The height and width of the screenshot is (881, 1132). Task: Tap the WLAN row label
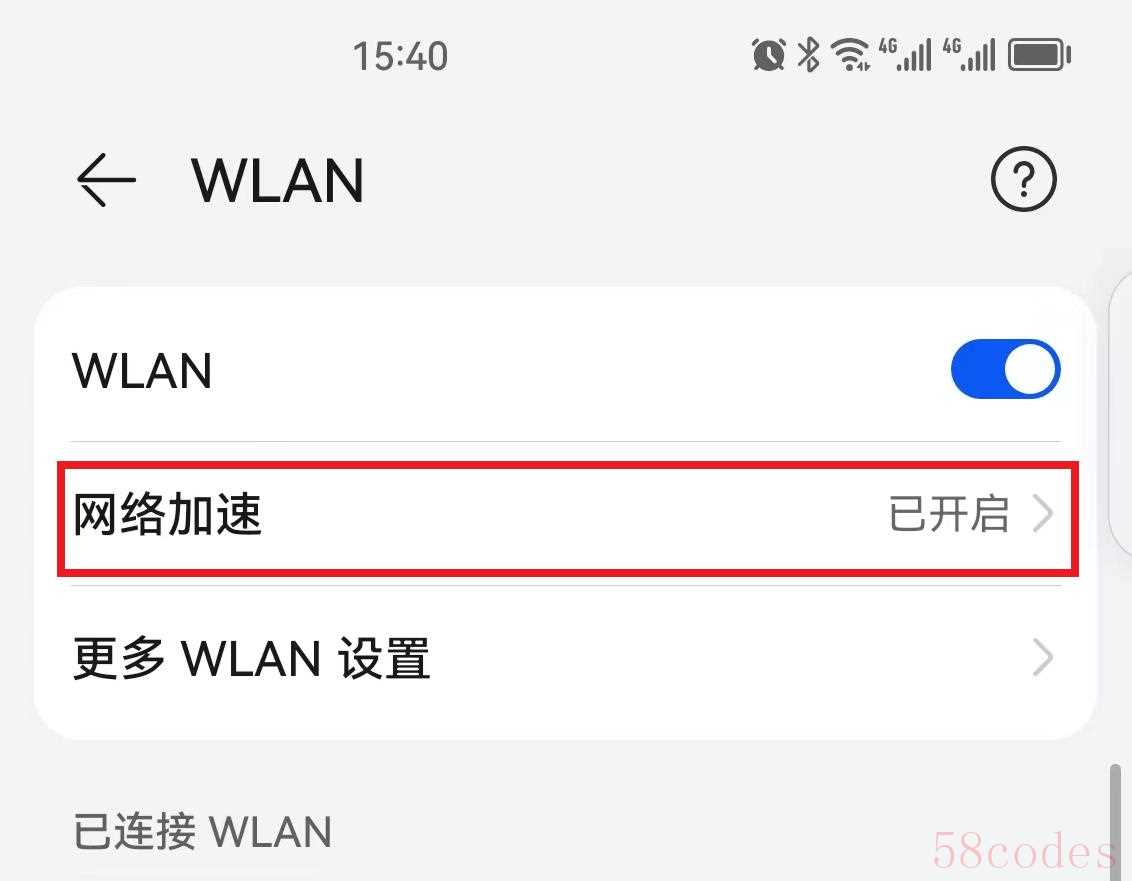pos(142,371)
